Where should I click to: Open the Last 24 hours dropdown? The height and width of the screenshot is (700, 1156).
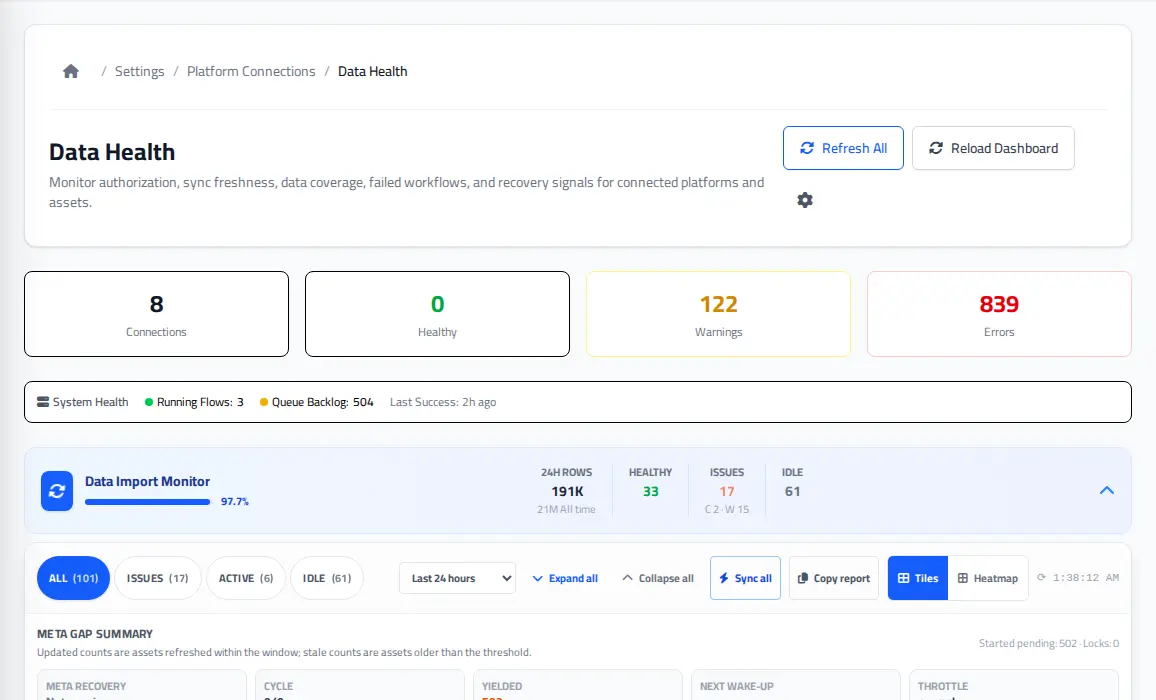(457, 578)
